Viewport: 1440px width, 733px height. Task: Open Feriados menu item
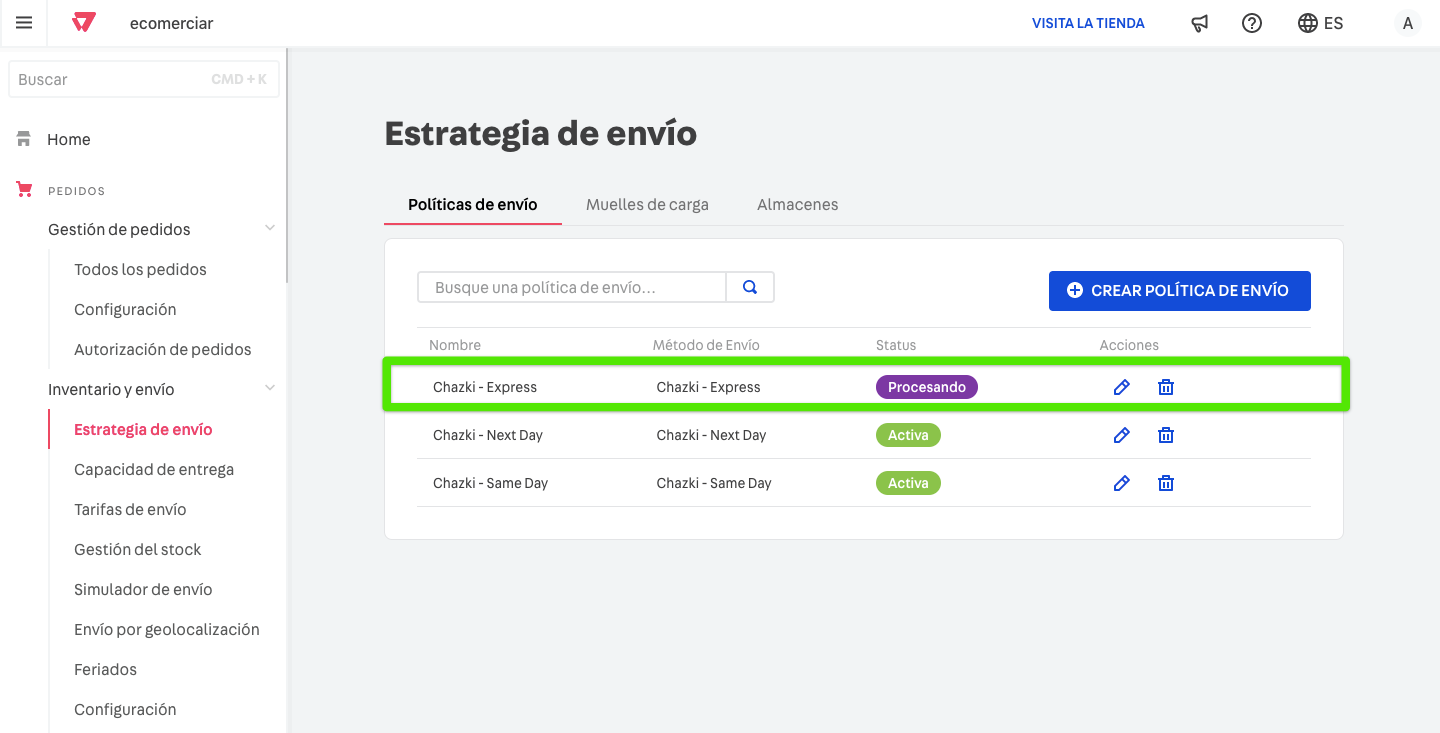(x=105, y=669)
